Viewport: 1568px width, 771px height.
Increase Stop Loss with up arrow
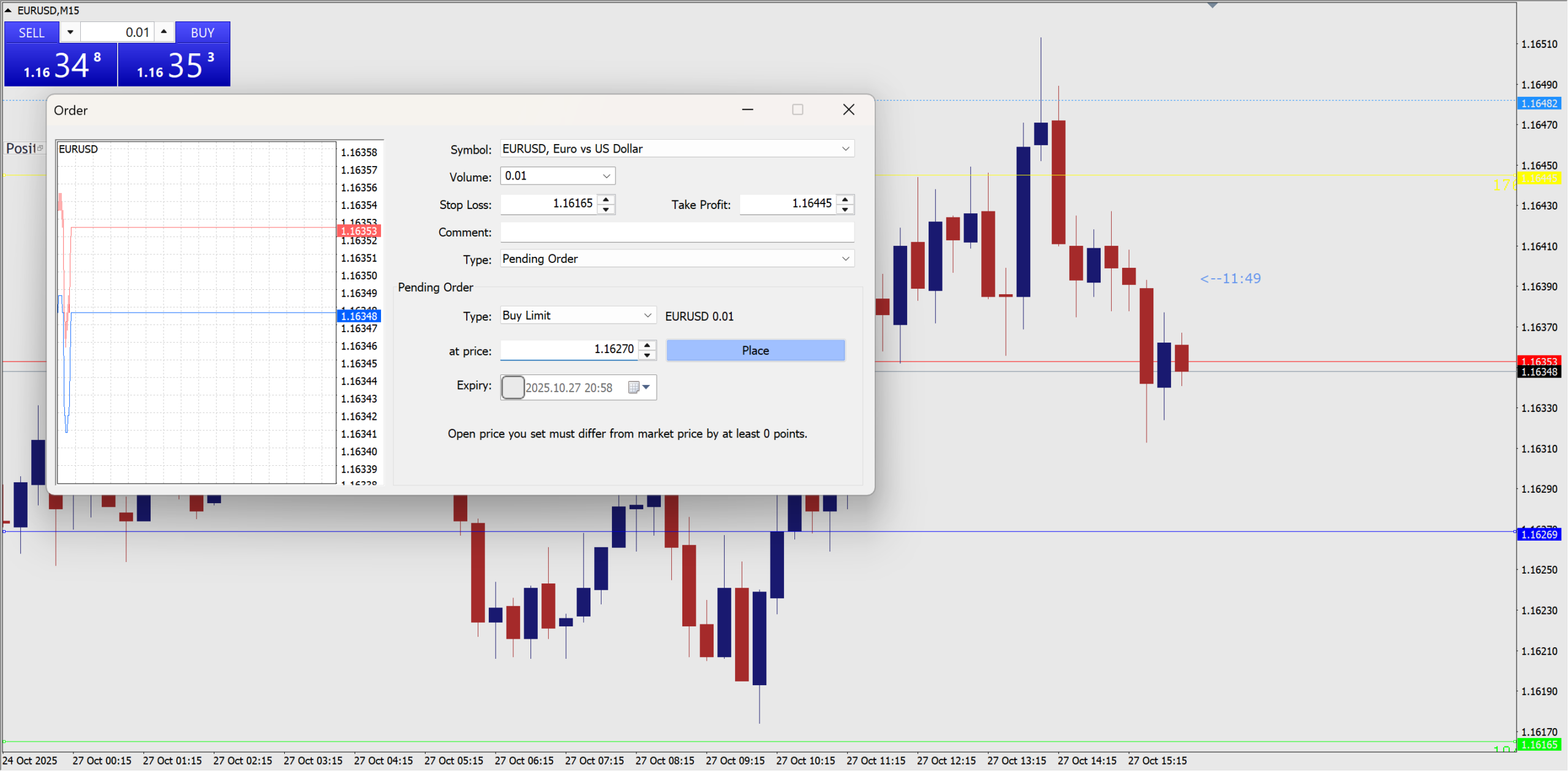(x=606, y=199)
